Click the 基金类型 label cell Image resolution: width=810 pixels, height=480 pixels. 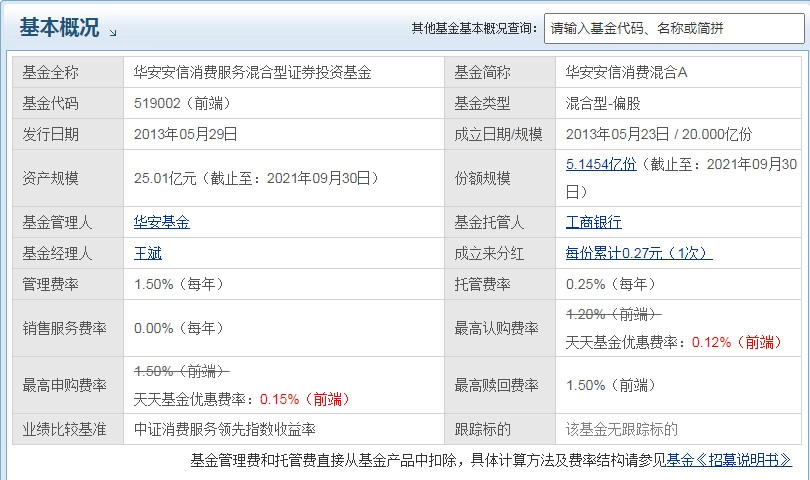[500, 103]
